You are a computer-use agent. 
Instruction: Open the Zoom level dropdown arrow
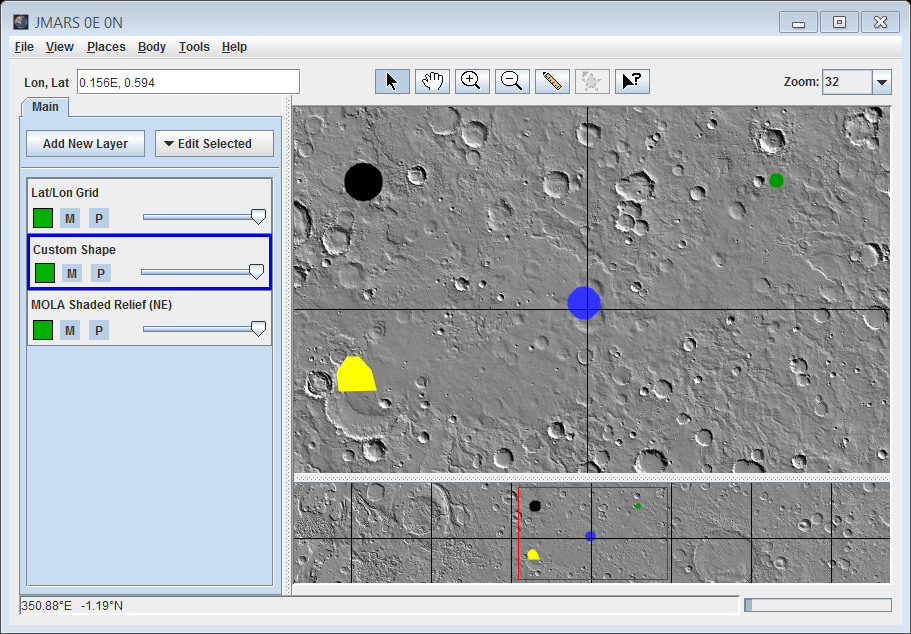[881, 82]
